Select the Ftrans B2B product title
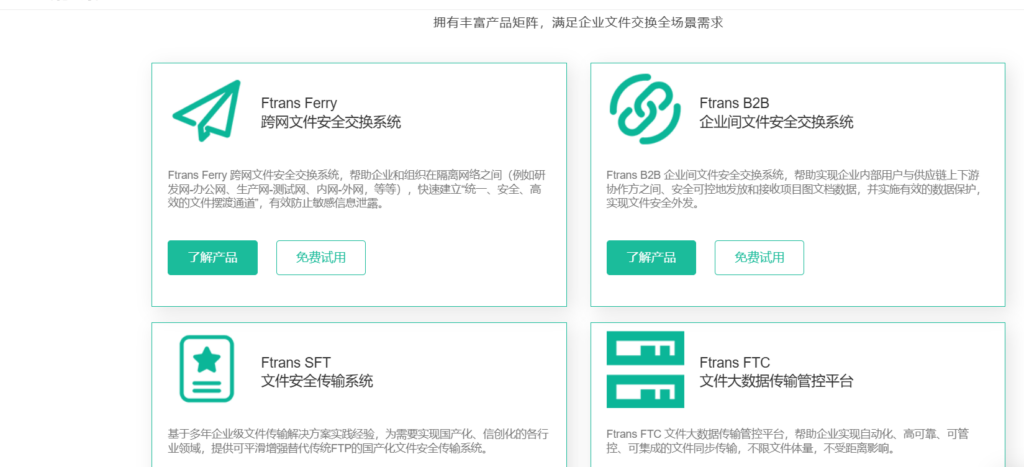The image size is (1024, 467). tap(733, 102)
